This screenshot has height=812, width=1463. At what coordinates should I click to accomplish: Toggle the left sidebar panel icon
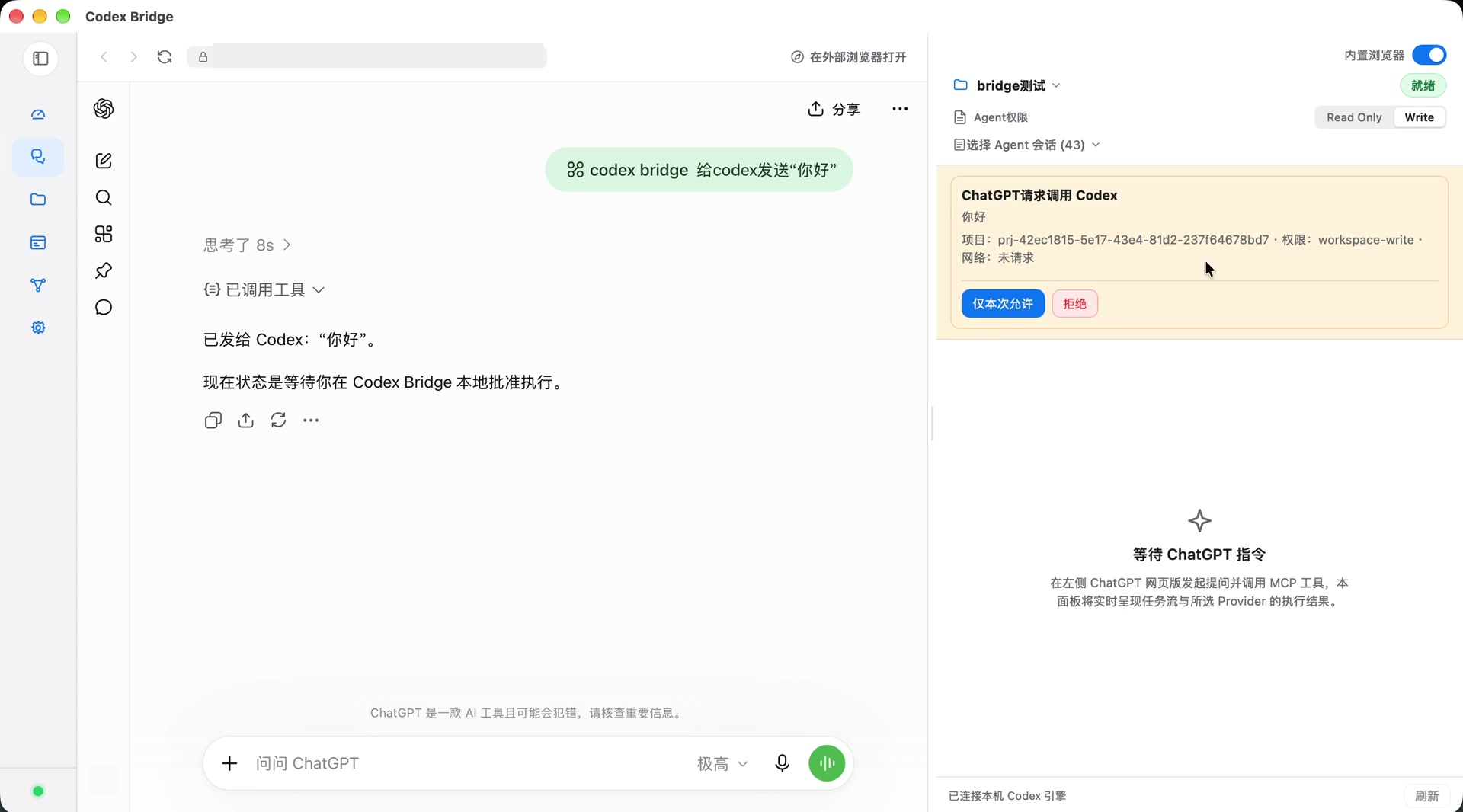click(x=40, y=59)
